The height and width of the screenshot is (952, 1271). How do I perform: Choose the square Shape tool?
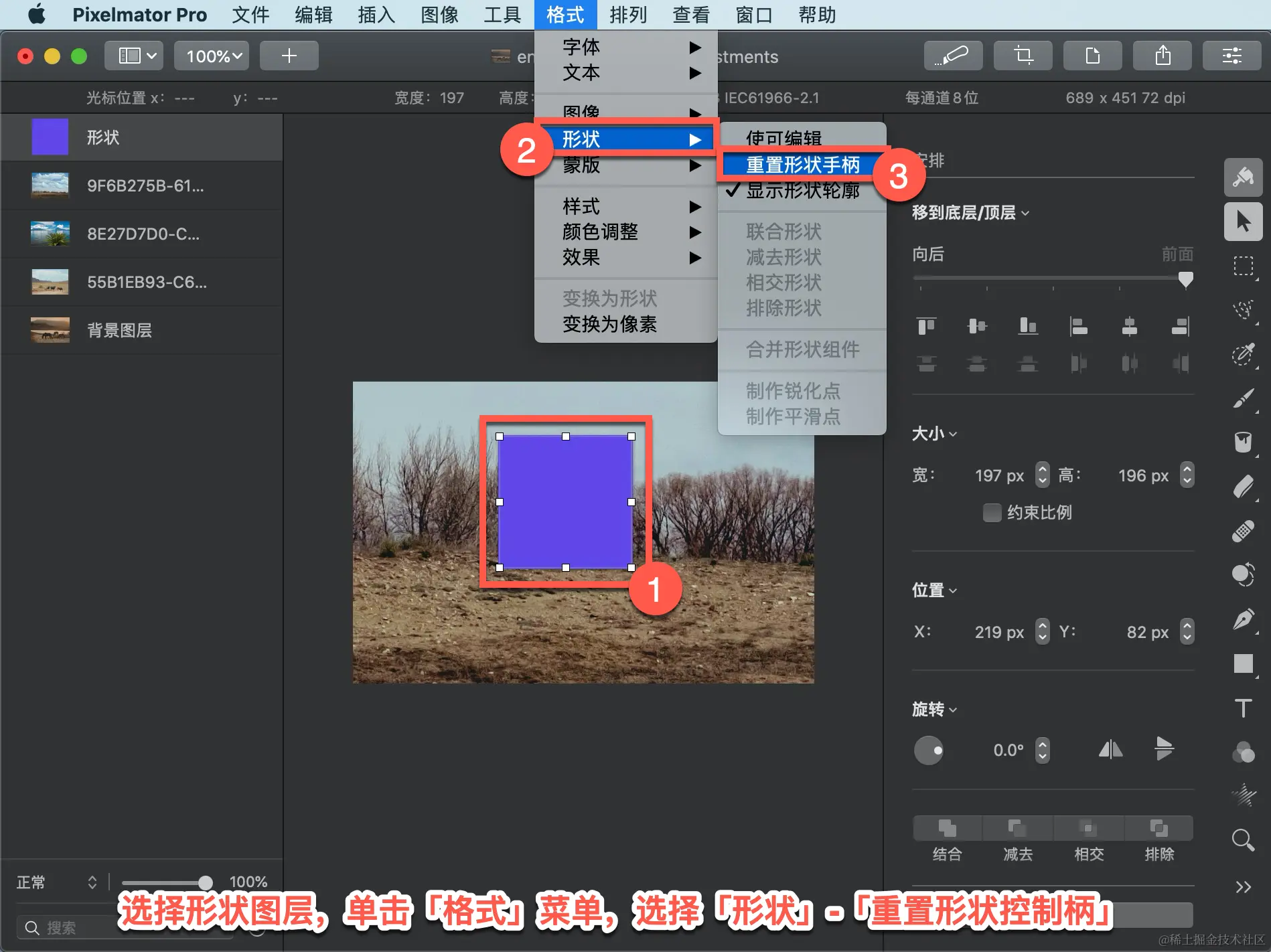(x=1244, y=663)
